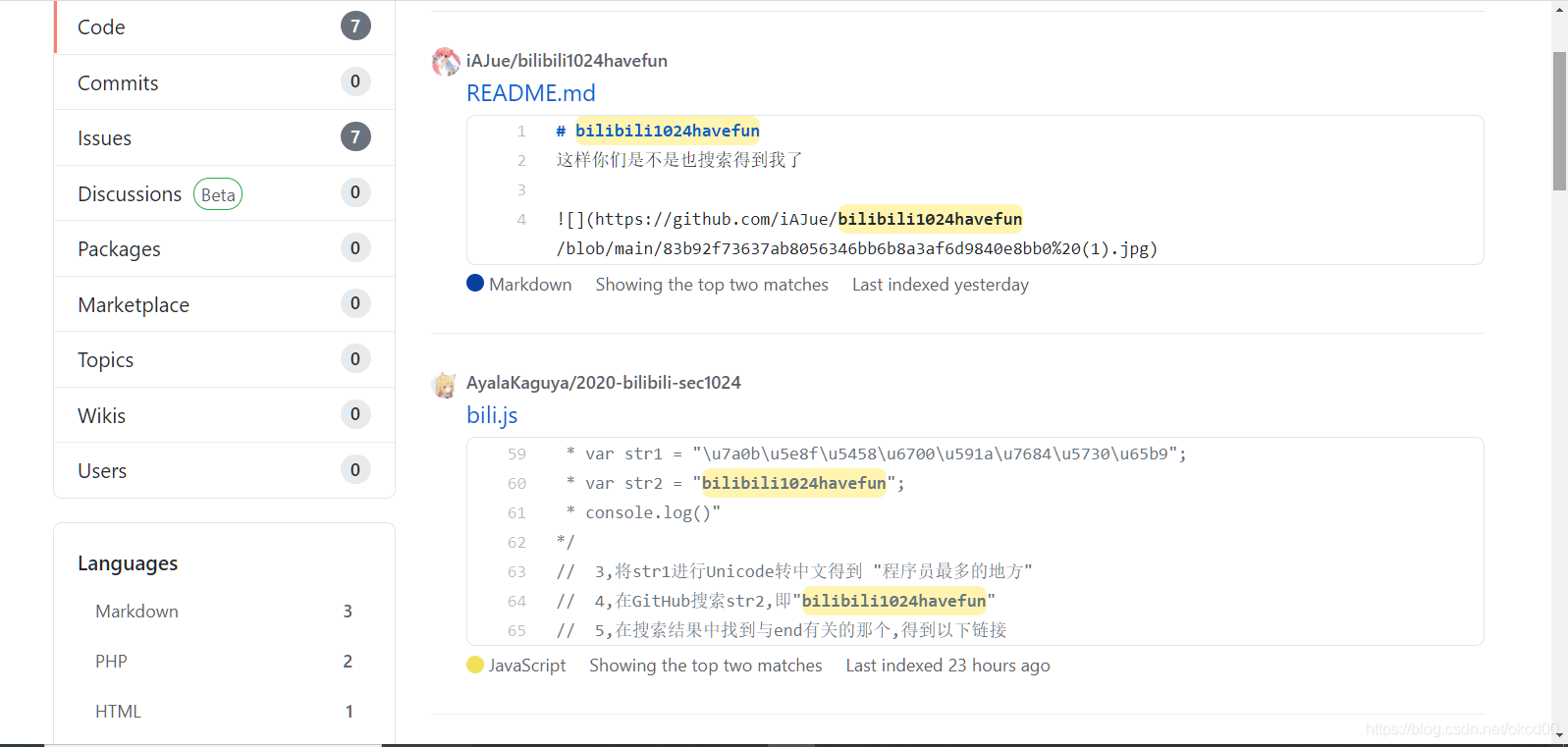The width and height of the screenshot is (1568, 747).
Task: Click the "Last indexed yesterday" text
Action: click(941, 285)
